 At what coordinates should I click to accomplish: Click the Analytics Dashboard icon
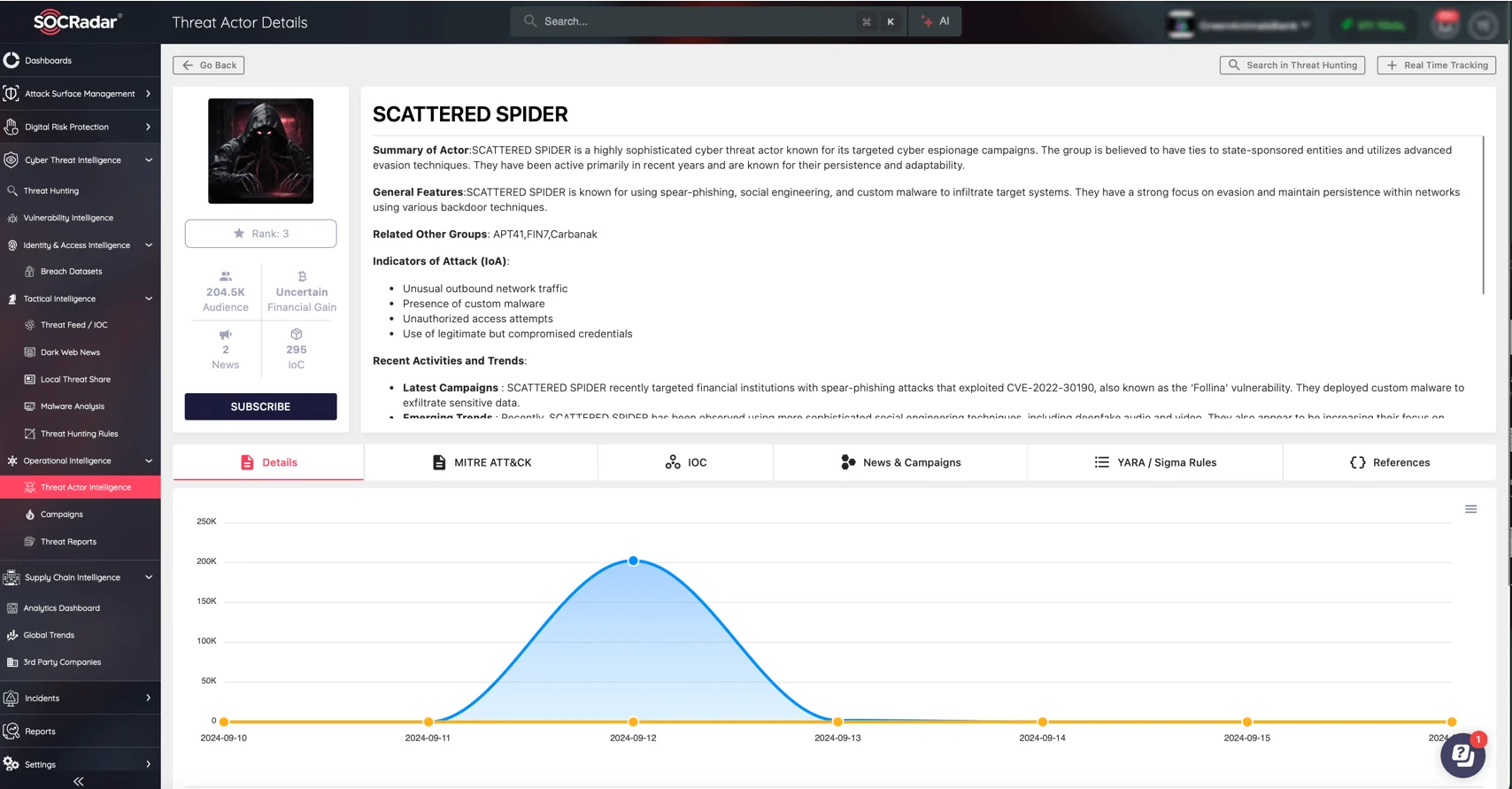tap(12, 608)
